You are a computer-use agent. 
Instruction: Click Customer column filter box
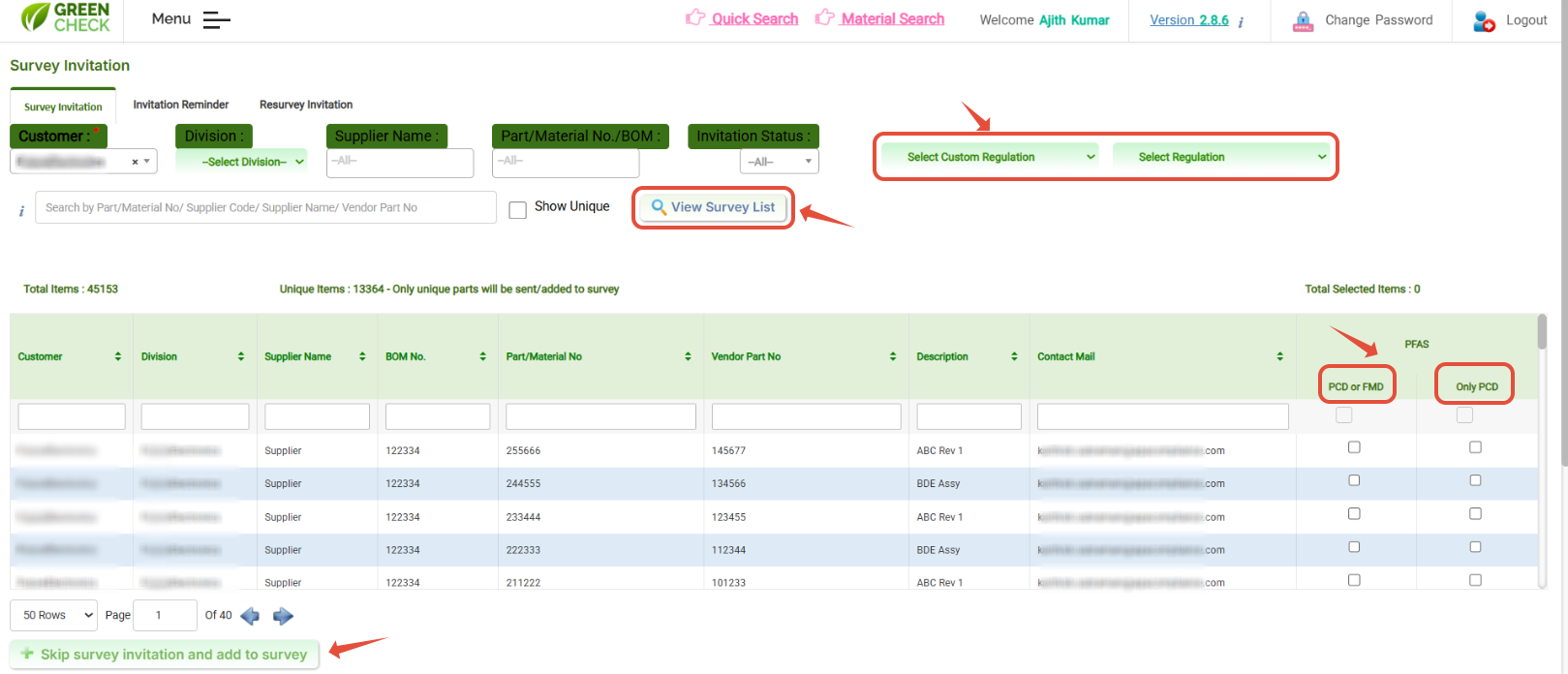coord(72,416)
